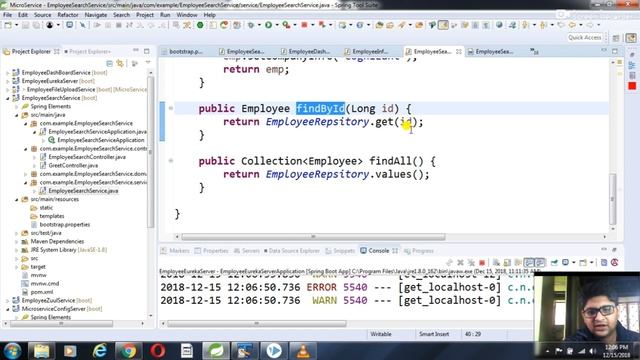
Task: Expand EmployeeDashBoardService project
Action: [x=7, y=73]
